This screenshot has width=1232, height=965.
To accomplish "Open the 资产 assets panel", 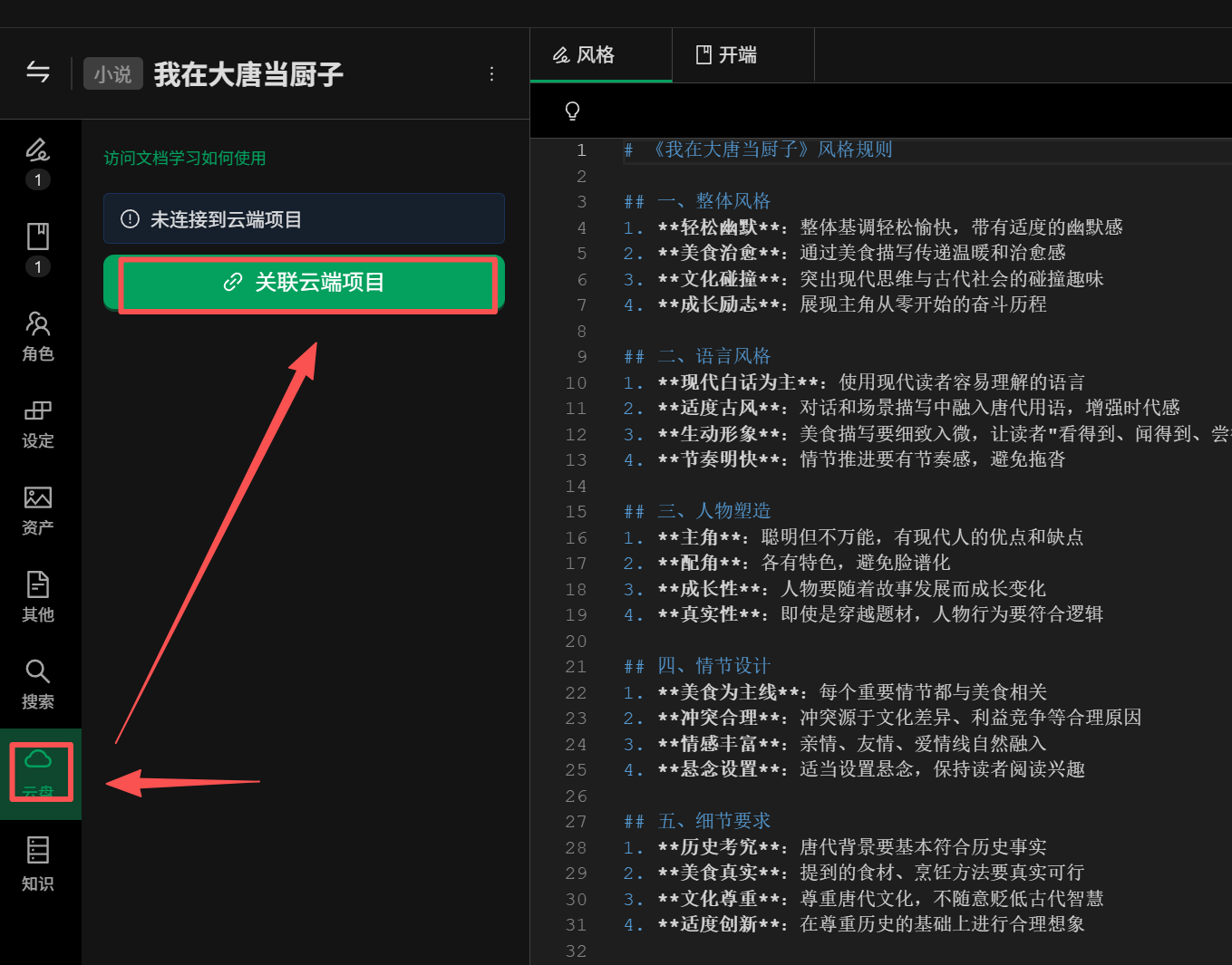I will (38, 510).
